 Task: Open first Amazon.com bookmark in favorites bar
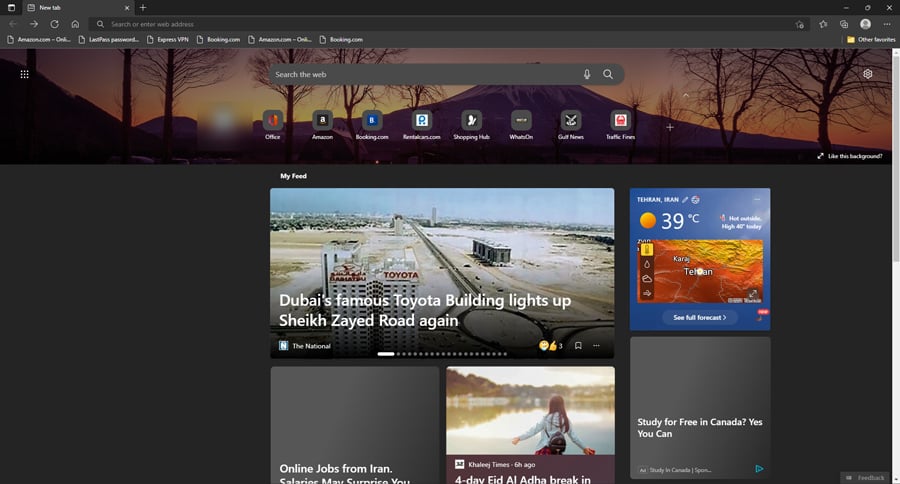38,40
